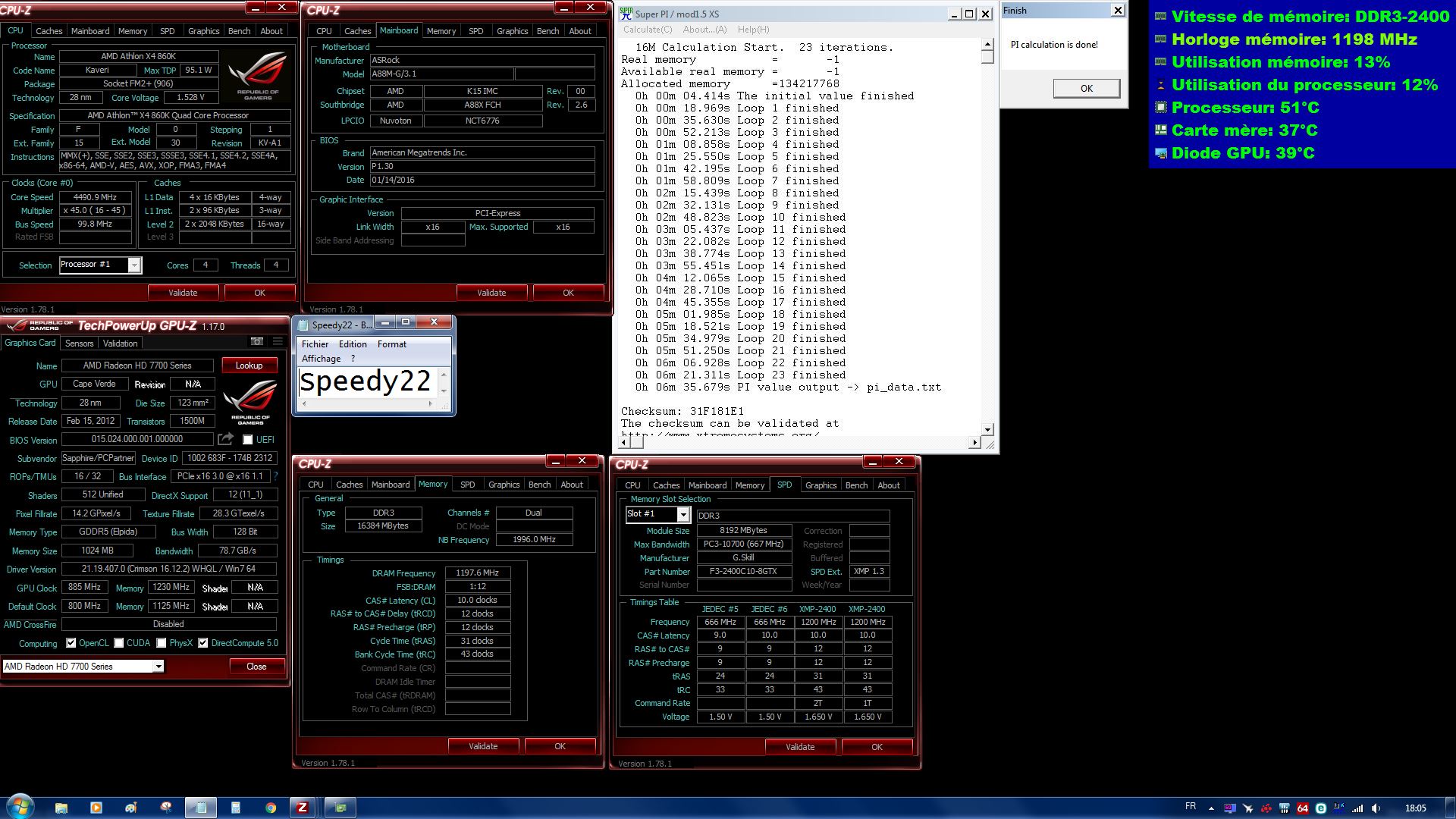The width and height of the screenshot is (1456, 819).
Task: Toggle the UEFI checkbox in GPU-Z
Action: pyautogui.click(x=247, y=440)
